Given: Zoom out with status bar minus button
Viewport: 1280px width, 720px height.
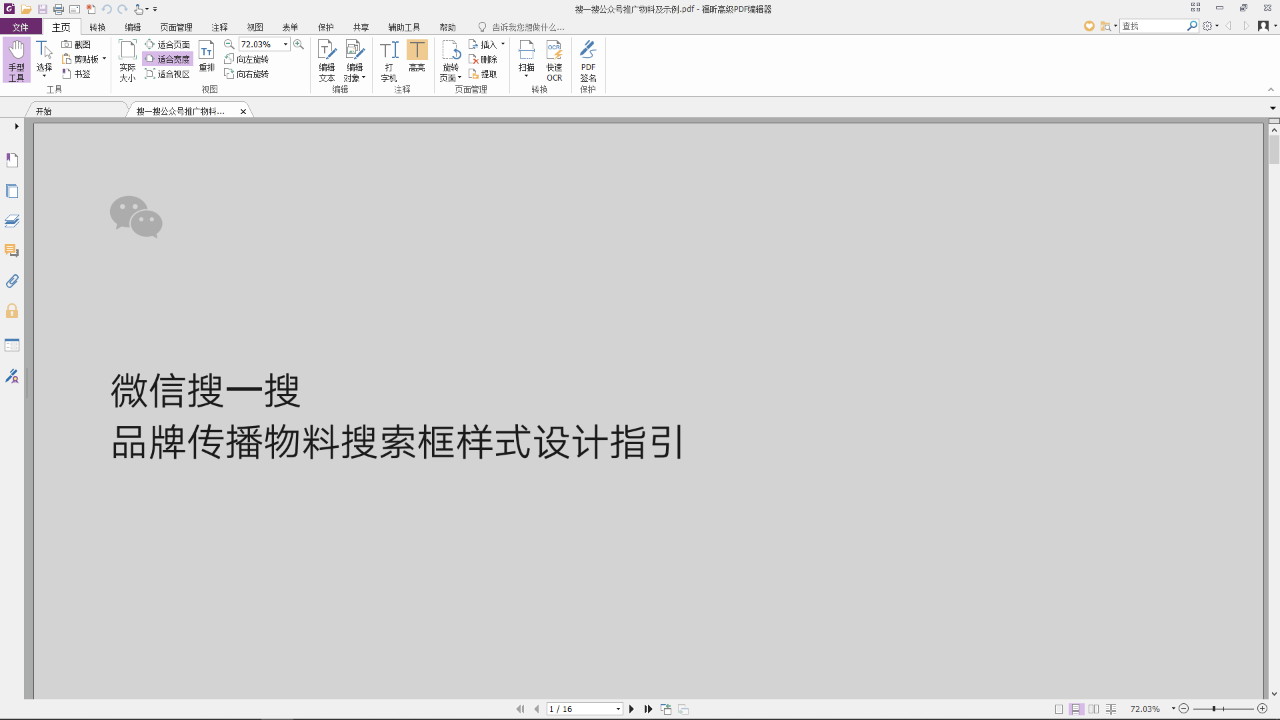Looking at the screenshot, I should (1184, 709).
